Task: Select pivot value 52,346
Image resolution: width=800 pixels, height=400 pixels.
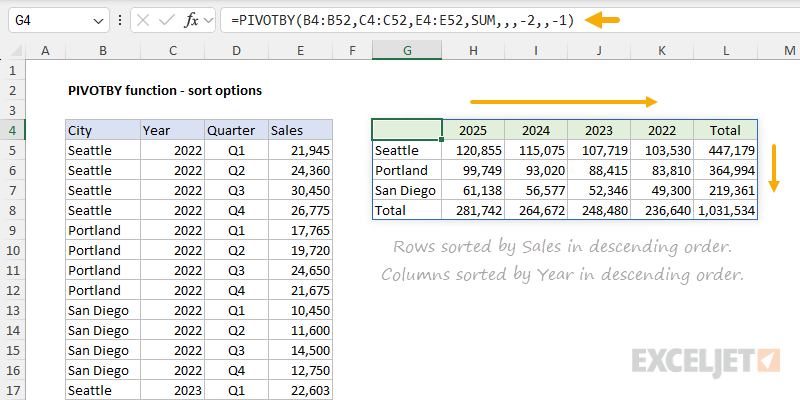Action: tap(599, 190)
